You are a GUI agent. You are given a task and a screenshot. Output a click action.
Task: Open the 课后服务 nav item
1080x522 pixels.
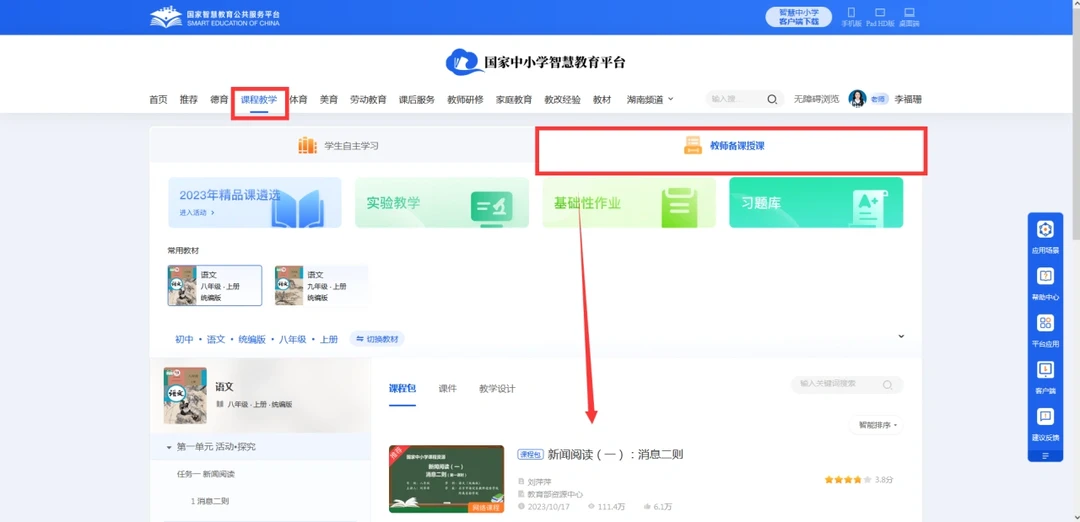tap(417, 99)
